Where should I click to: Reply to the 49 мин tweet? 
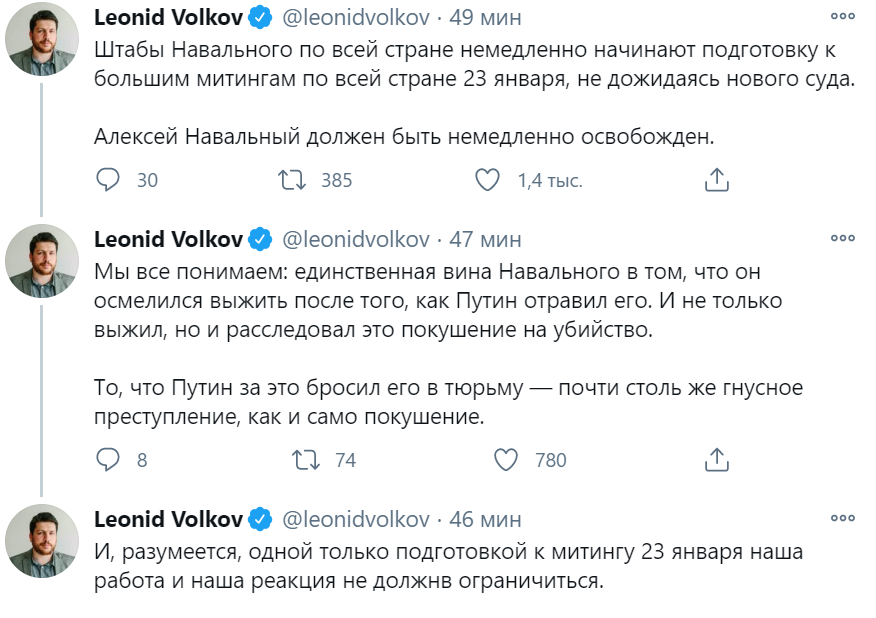point(108,180)
